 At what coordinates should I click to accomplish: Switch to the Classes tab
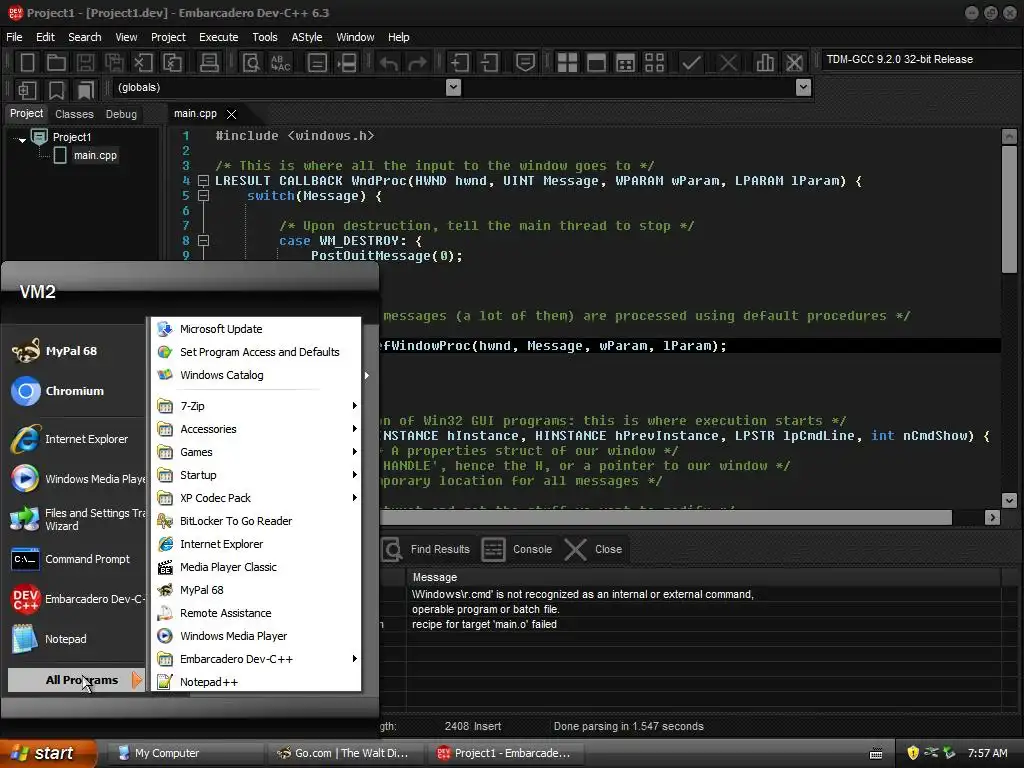pyautogui.click(x=74, y=114)
